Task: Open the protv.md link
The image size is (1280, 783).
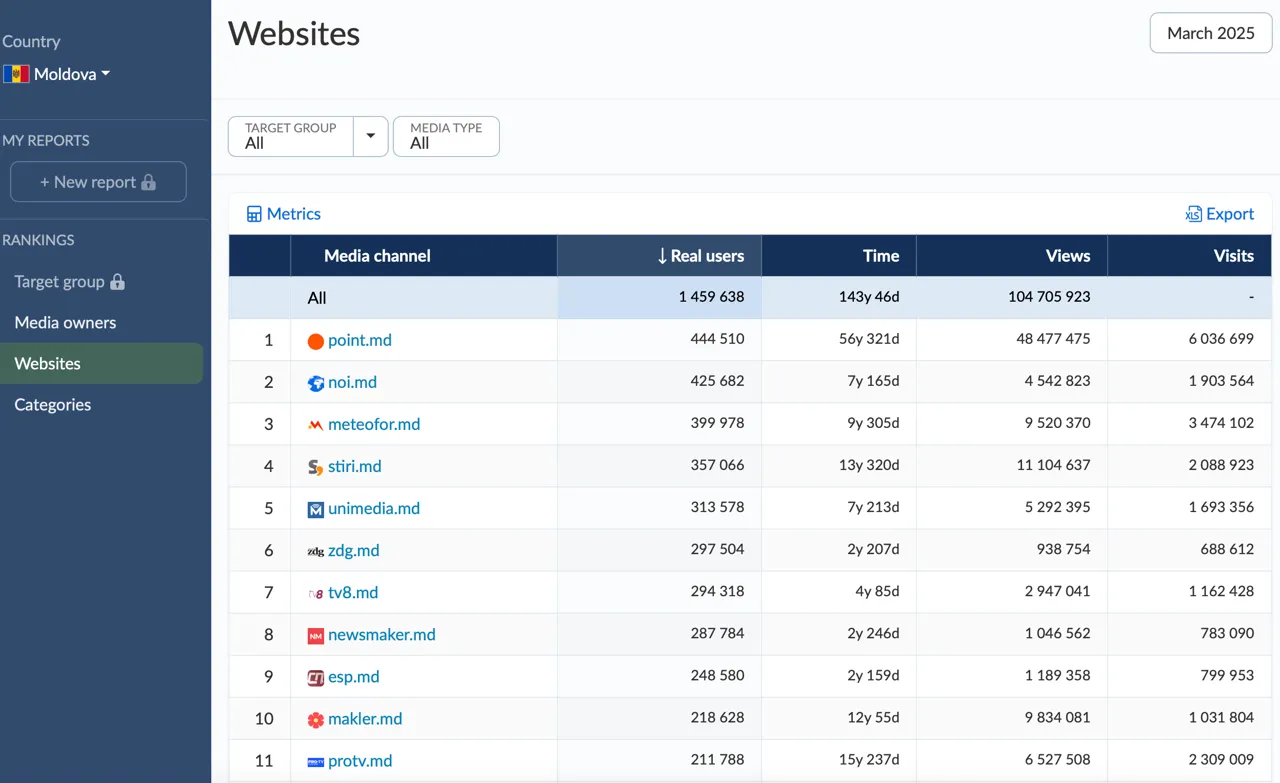Action: point(360,760)
